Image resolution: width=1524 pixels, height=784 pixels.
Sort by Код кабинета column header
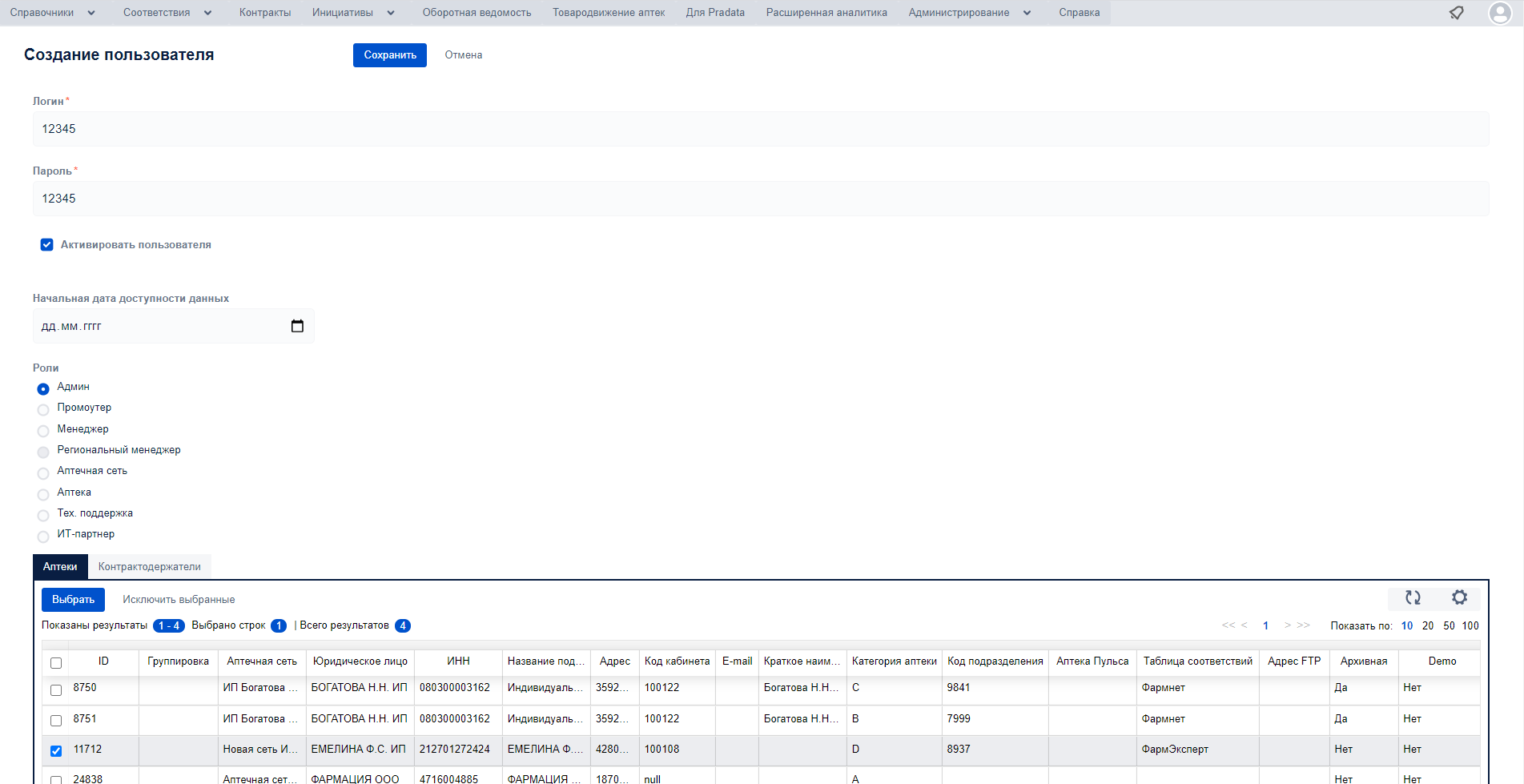[x=677, y=661]
